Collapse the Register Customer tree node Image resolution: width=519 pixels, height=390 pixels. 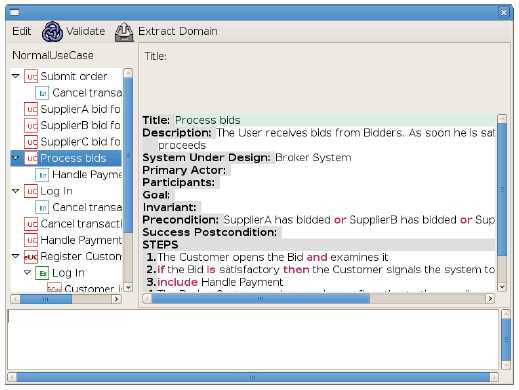point(16,256)
